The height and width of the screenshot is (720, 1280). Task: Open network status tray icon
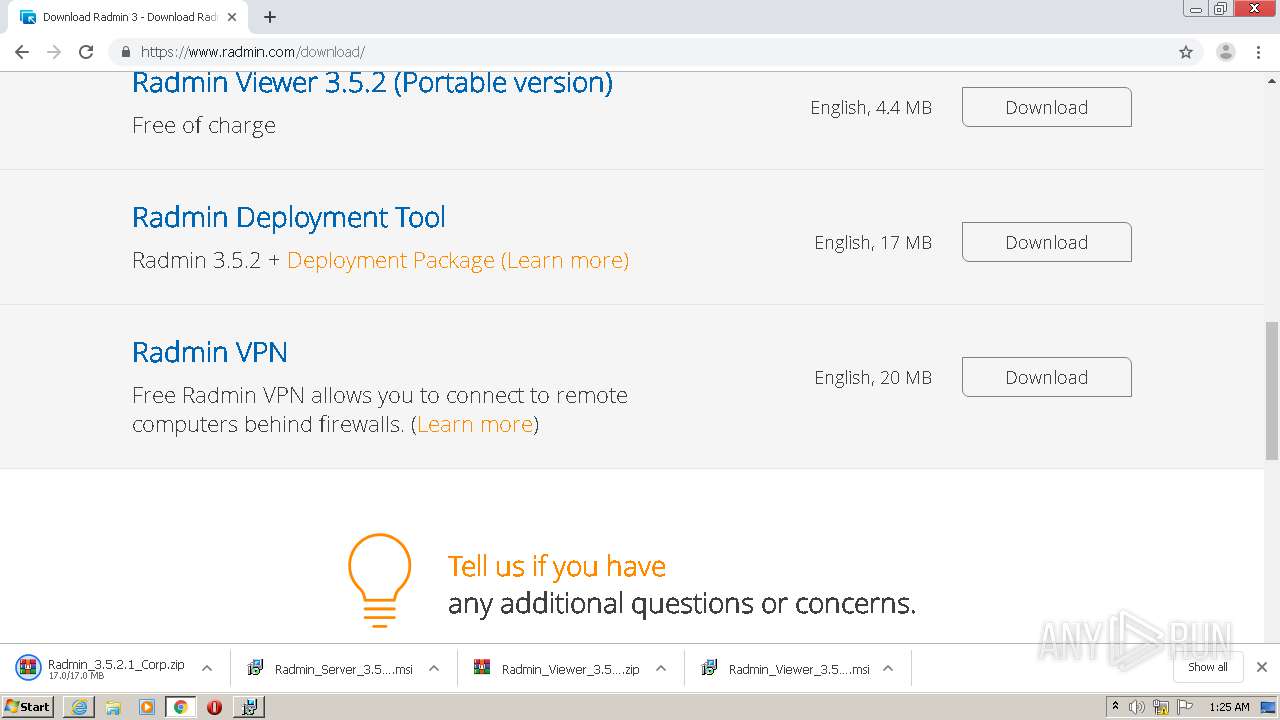(1161, 707)
